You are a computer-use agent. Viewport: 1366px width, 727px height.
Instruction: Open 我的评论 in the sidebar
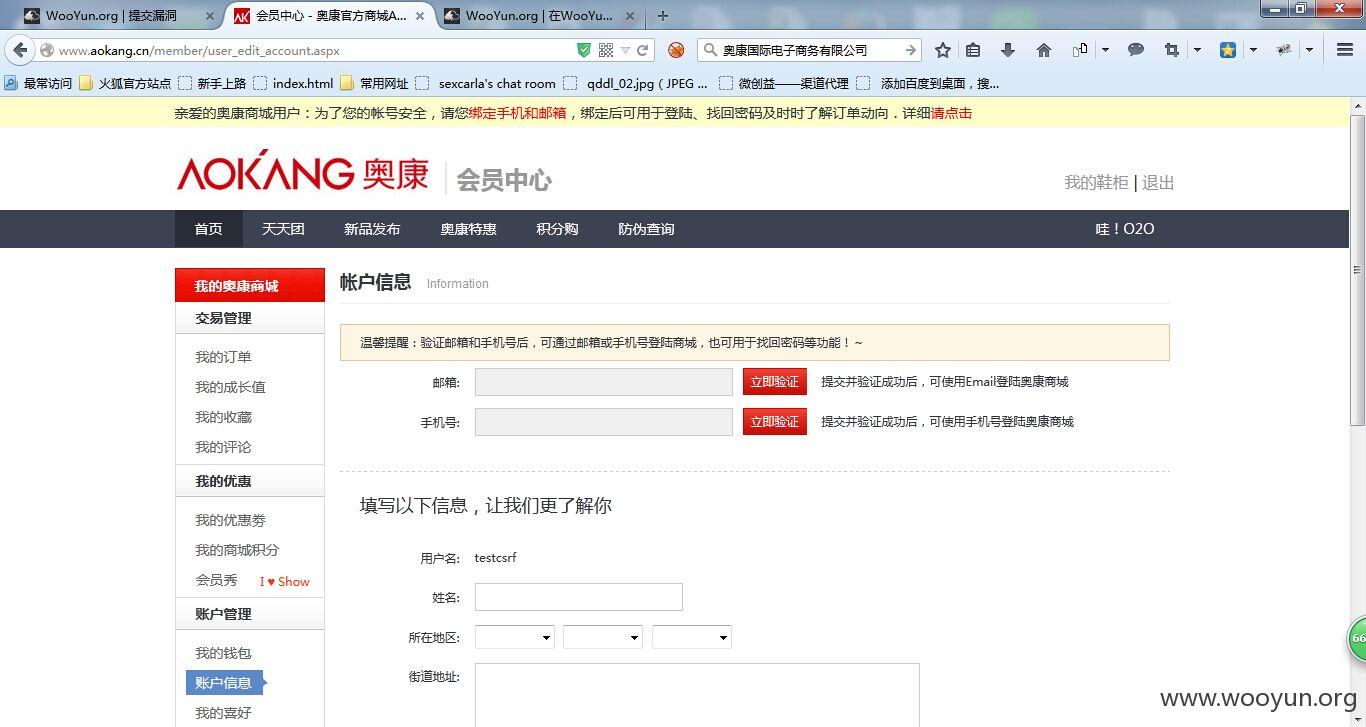223,447
